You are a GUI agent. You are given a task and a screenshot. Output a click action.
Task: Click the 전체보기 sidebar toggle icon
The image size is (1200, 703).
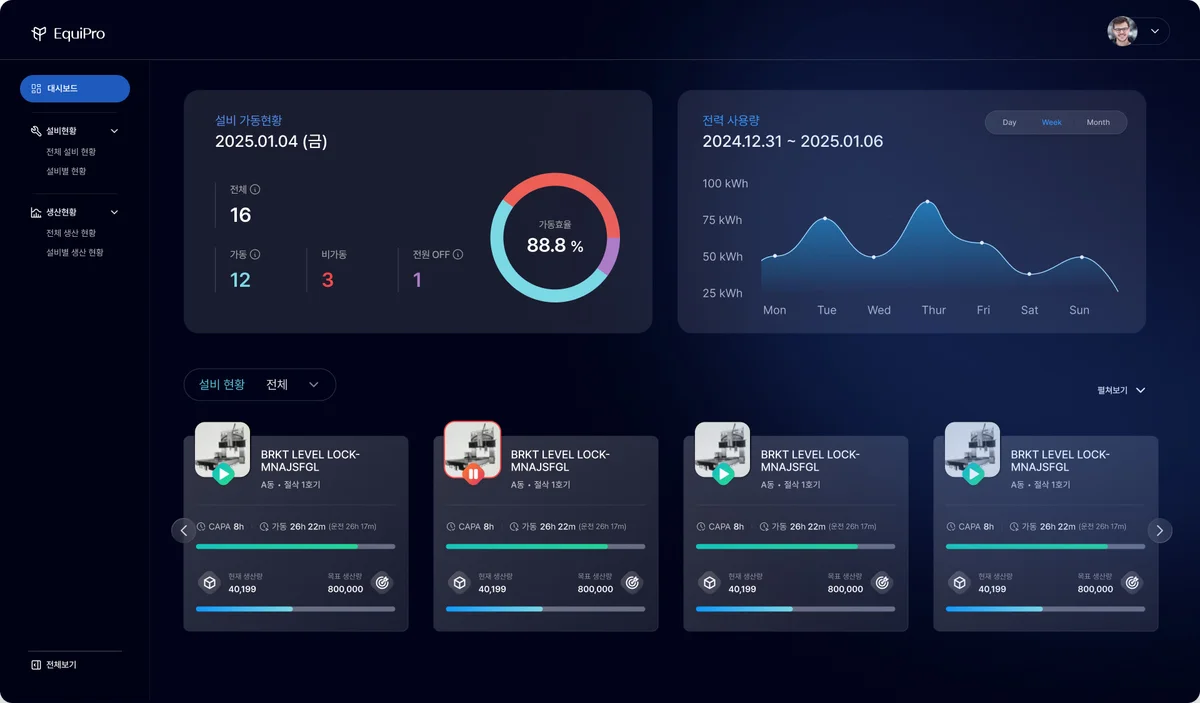[36, 664]
